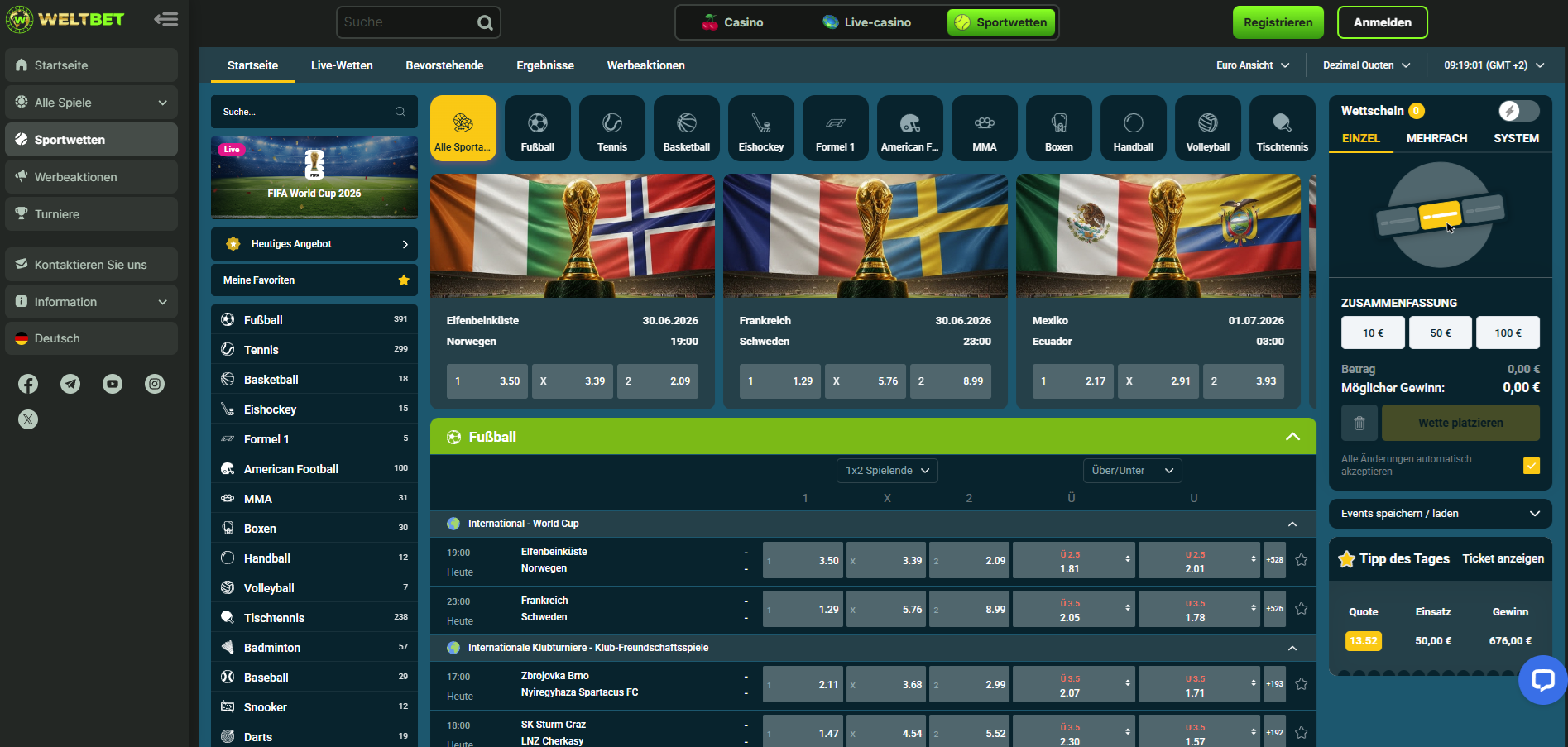Switch to the Live-casino section
The height and width of the screenshot is (747, 1568).
pos(866,22)
